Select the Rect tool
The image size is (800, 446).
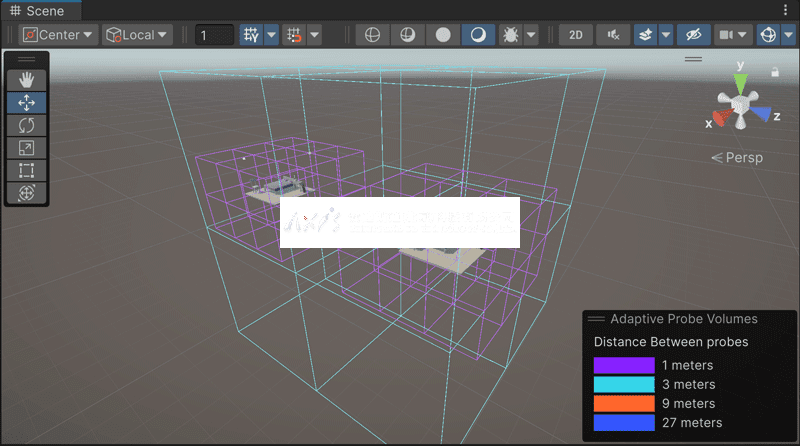click(26, 170)
